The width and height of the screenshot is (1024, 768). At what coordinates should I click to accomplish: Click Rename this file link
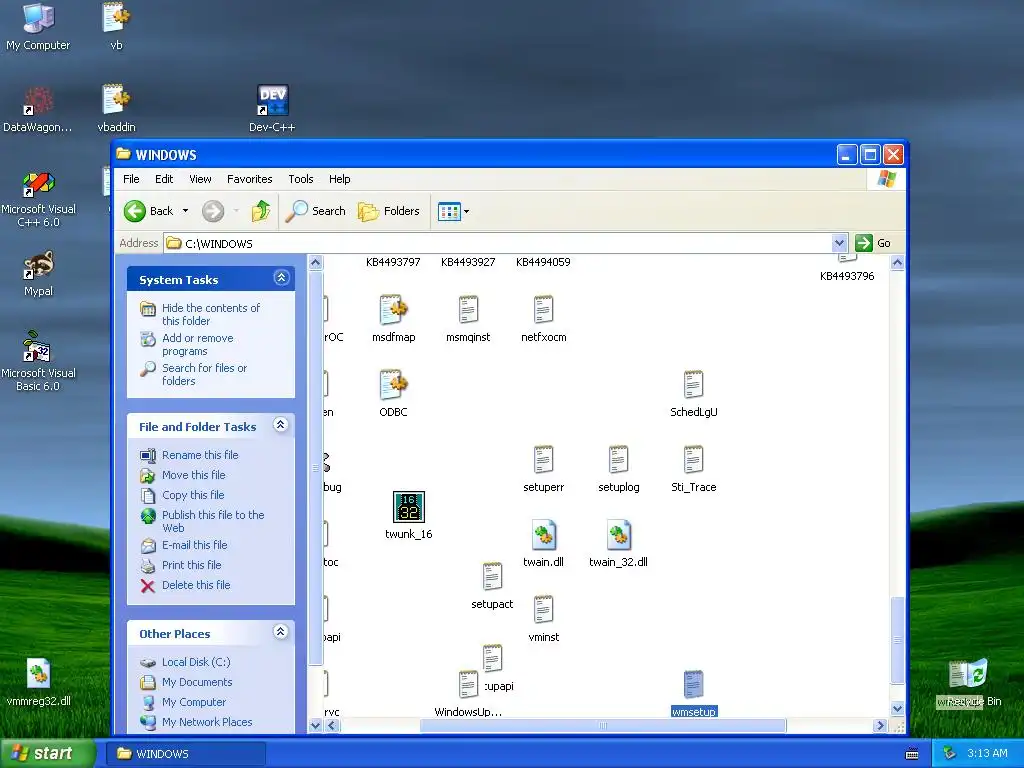click(x=200, y=455)
